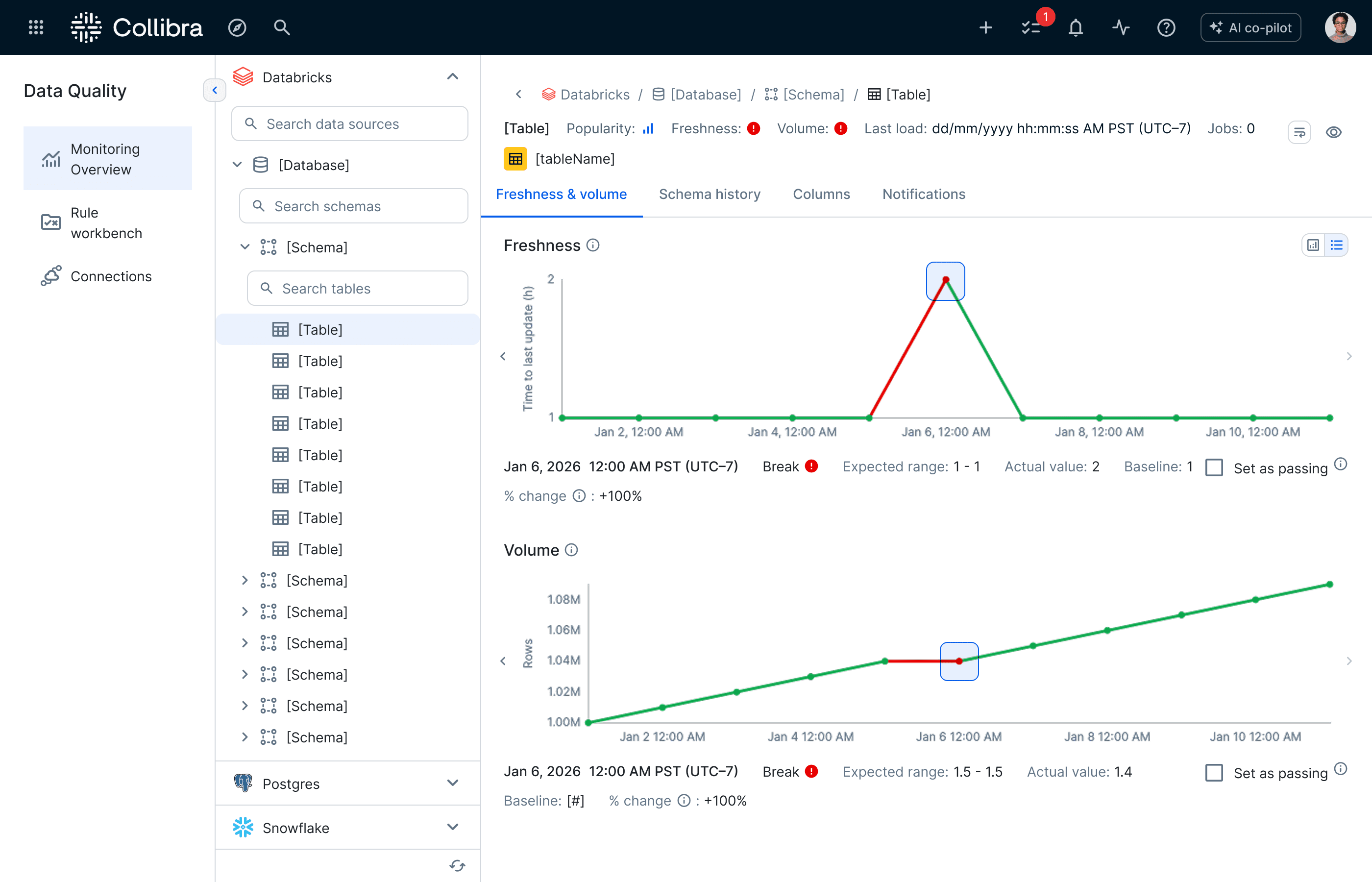Open notifications bell

tap(1076, 27)
